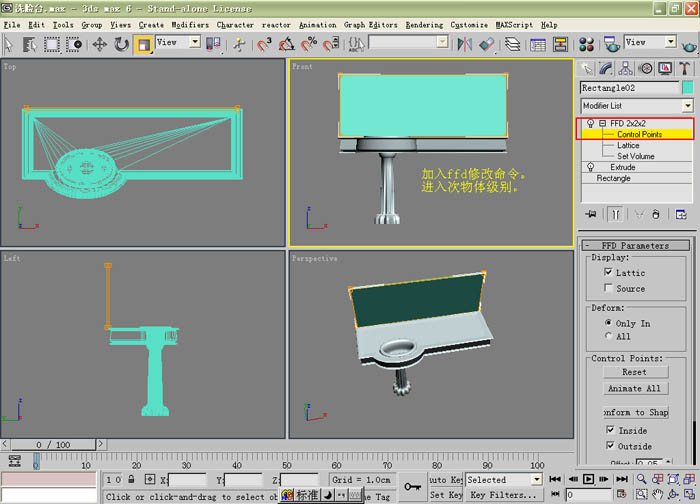Open the Rendering menu

click(424, 25)
